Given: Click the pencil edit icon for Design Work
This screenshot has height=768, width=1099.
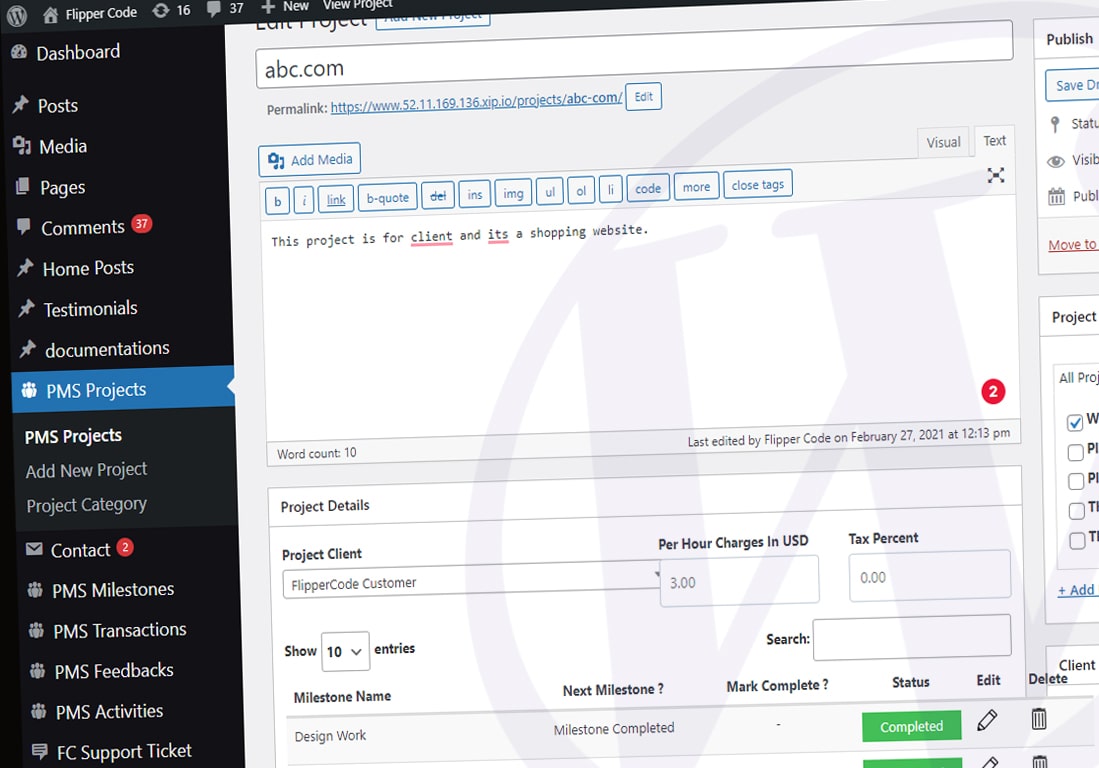Looking at the screenshot, I should (x=987, y=720).
